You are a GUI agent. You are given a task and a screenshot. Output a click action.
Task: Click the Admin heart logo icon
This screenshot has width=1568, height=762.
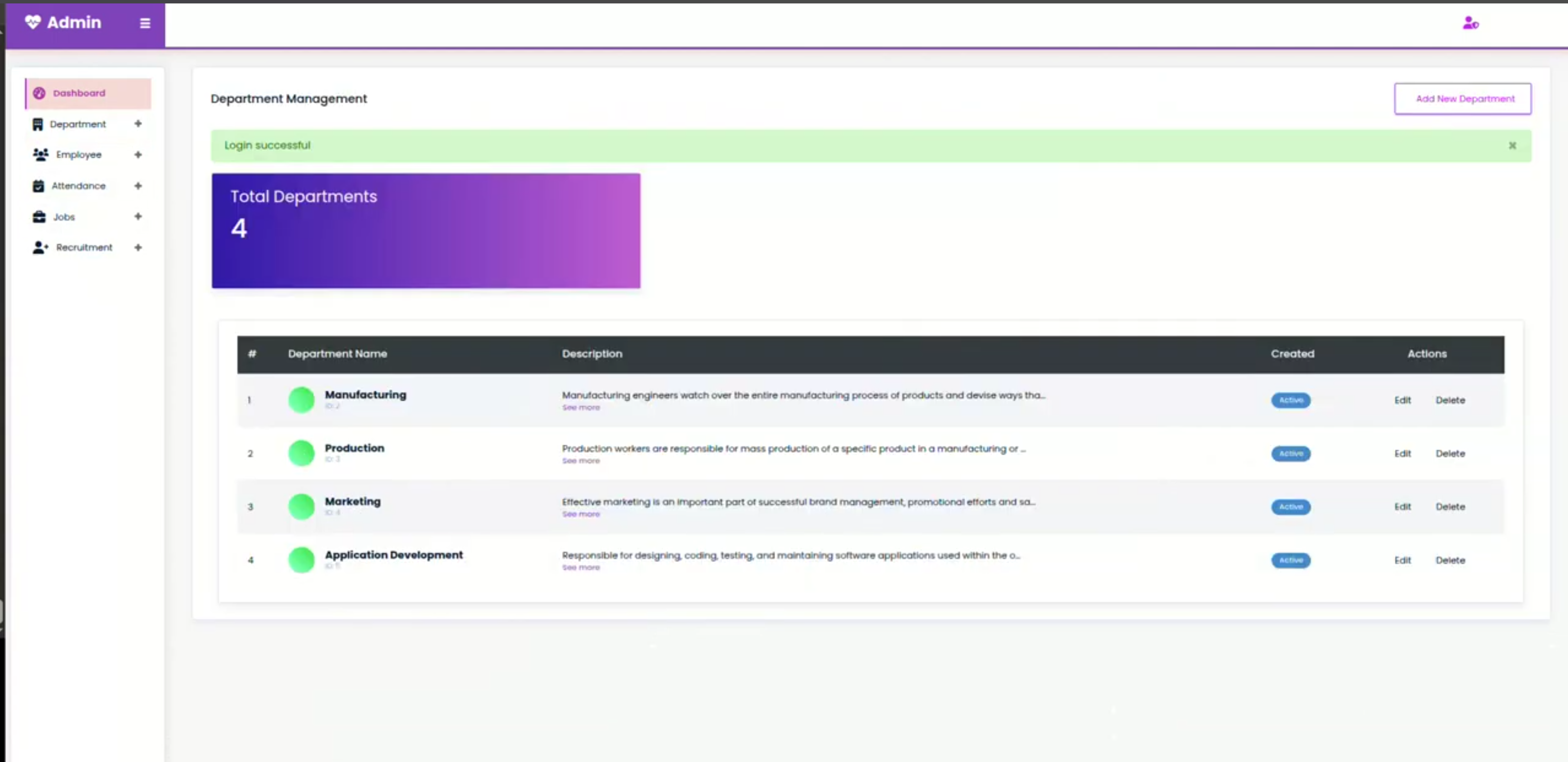point(33,23)
